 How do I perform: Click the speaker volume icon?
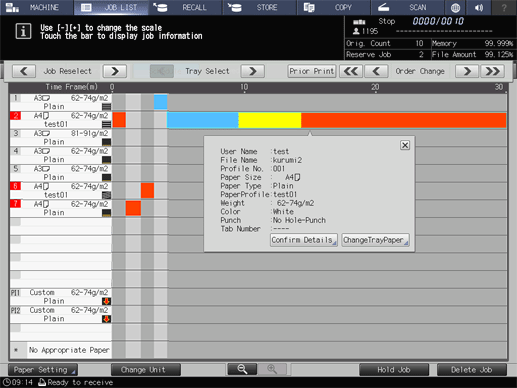click(479, 7)
